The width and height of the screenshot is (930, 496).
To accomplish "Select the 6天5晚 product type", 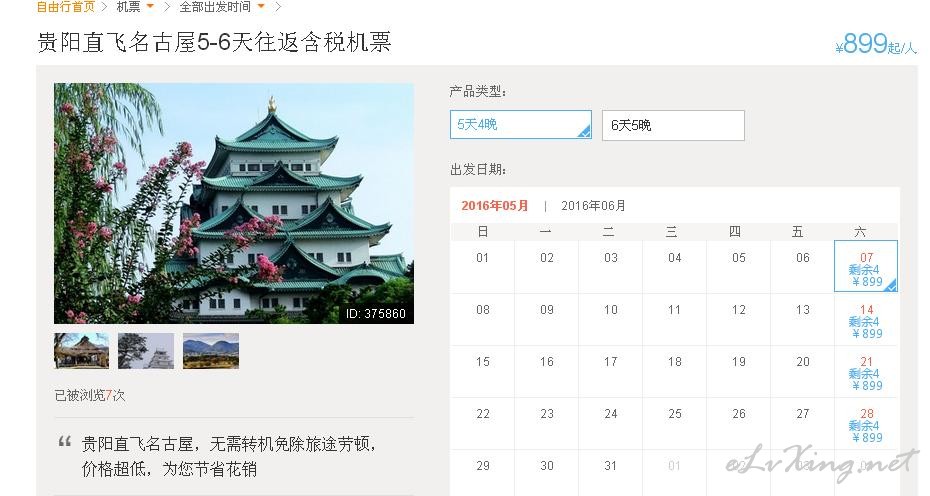I will pyautogui.click(x=673, y=125).
